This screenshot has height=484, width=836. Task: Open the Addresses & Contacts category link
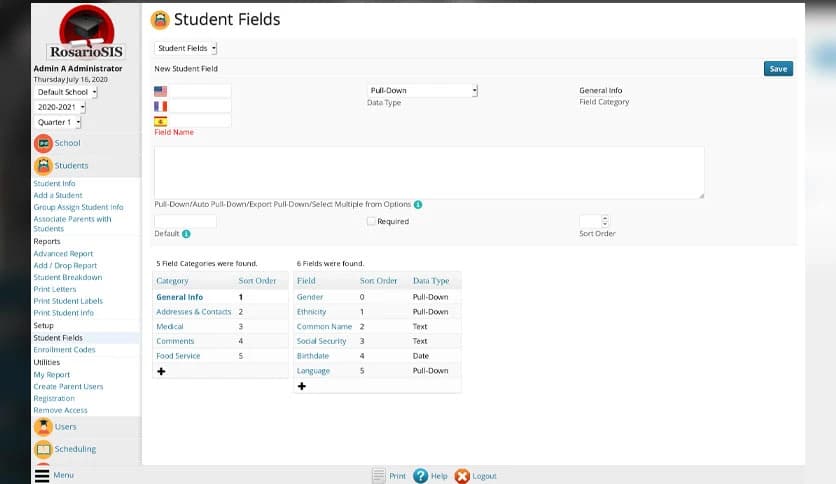pos(193,312)
